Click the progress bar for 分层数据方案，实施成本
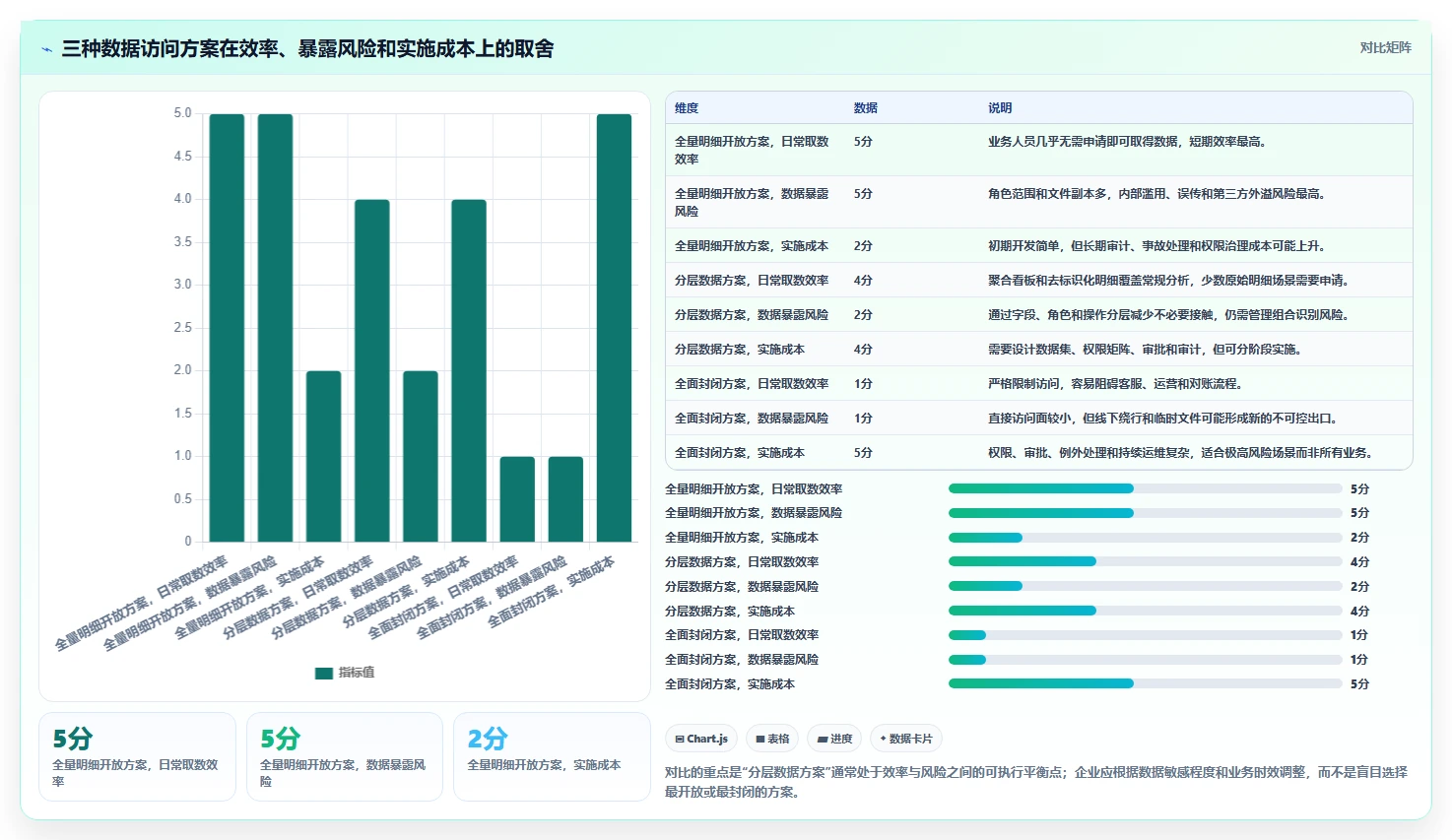 click(1145, 611)
